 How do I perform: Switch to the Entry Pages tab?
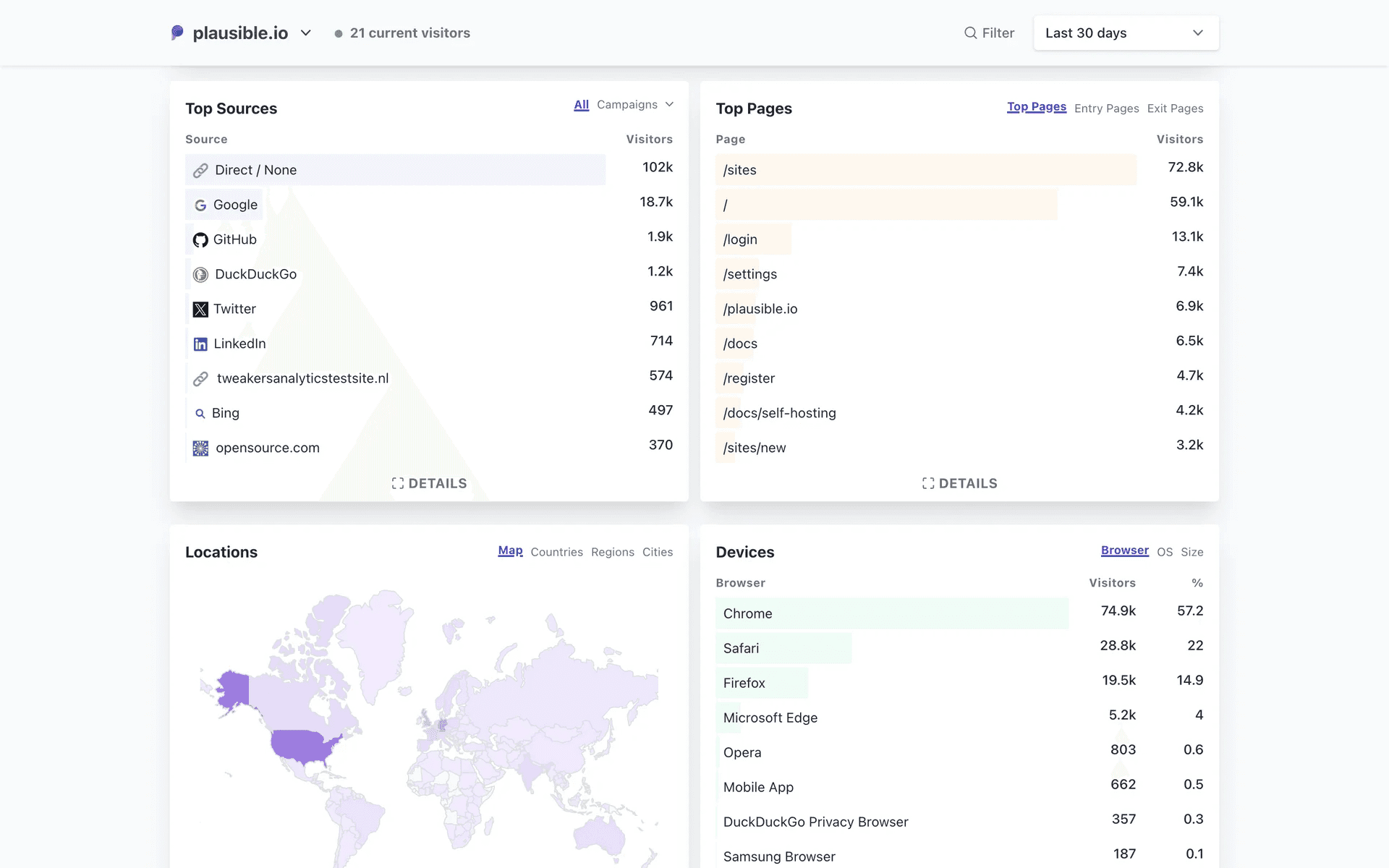pos(1106,109)
